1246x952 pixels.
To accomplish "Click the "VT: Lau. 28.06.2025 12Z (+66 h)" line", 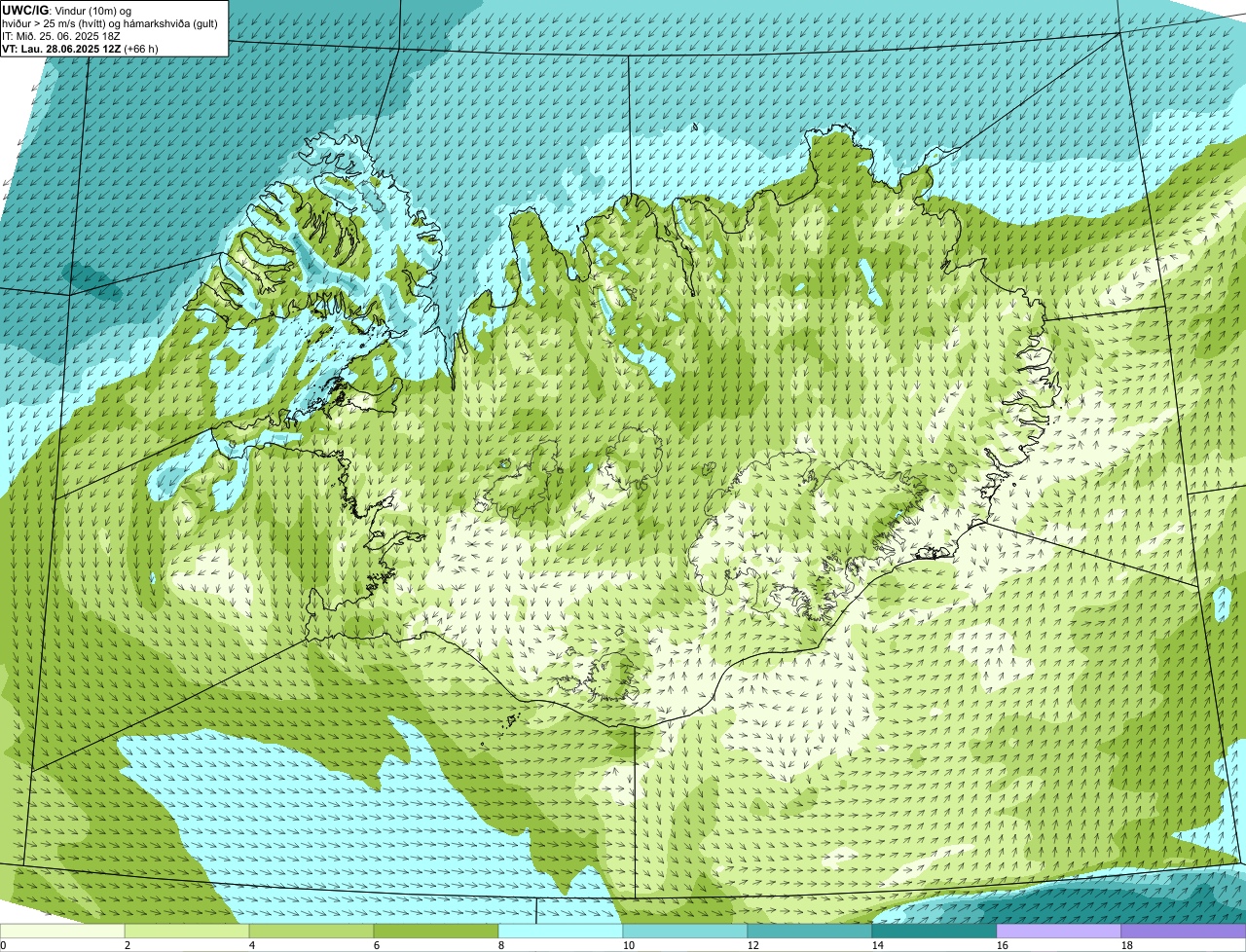I will pos(80,48).
